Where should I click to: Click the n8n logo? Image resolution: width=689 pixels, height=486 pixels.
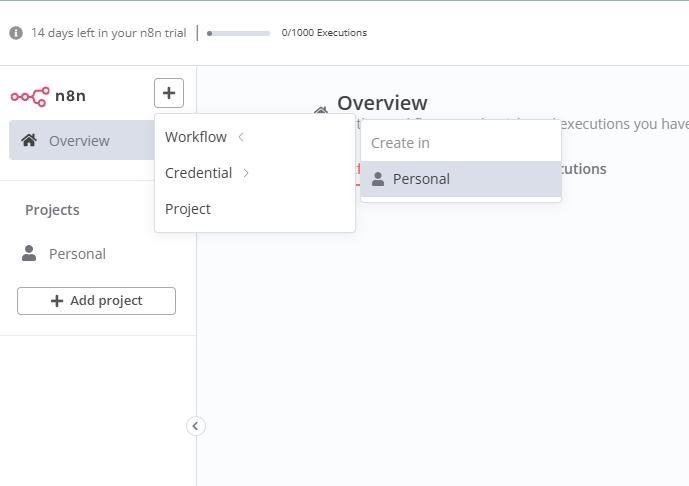tap(30, 96)
